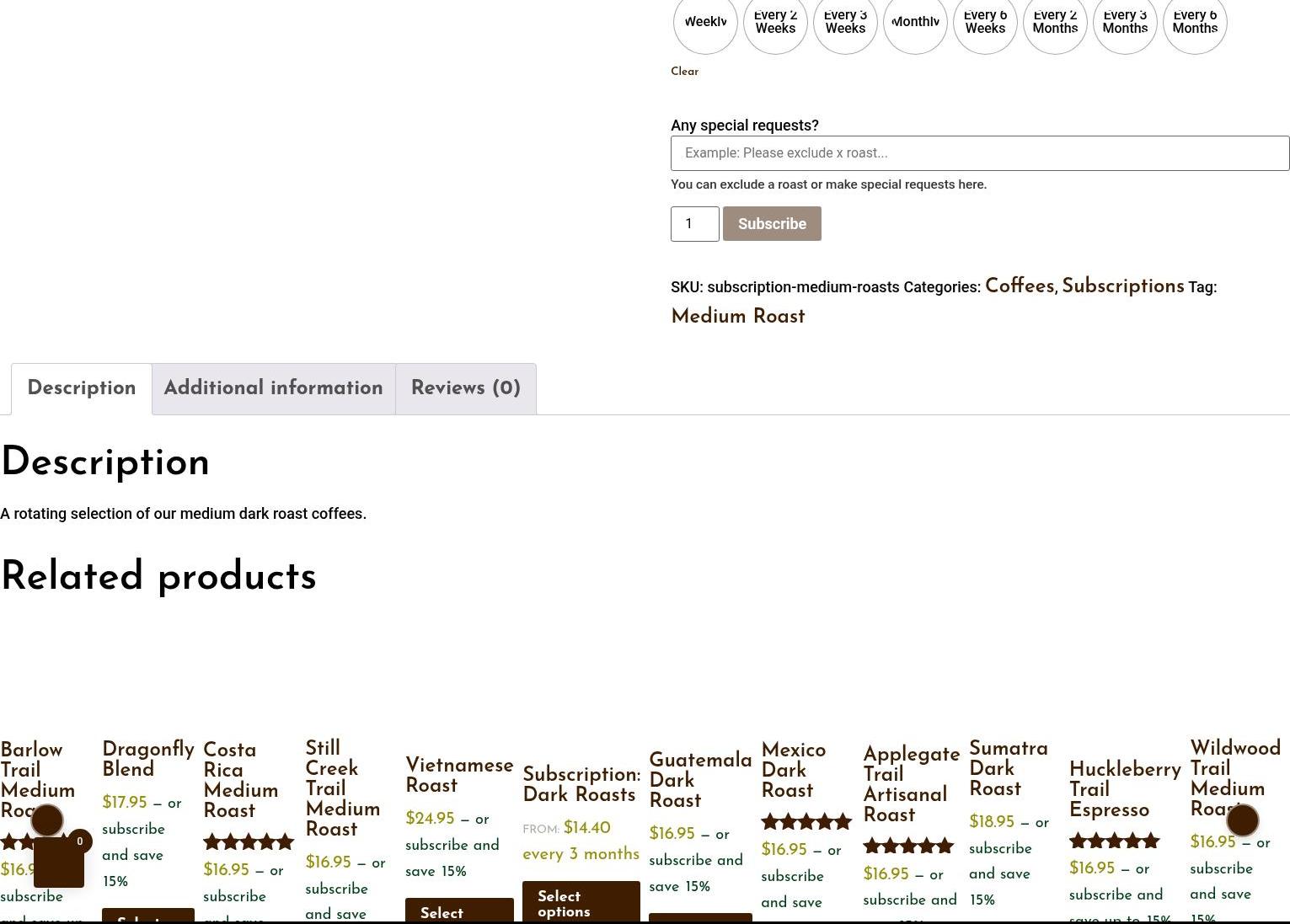Screen dimensions: 1290x924
Task: Select the Every 3 Months frequency option
Action: (x=1125, y=23)
